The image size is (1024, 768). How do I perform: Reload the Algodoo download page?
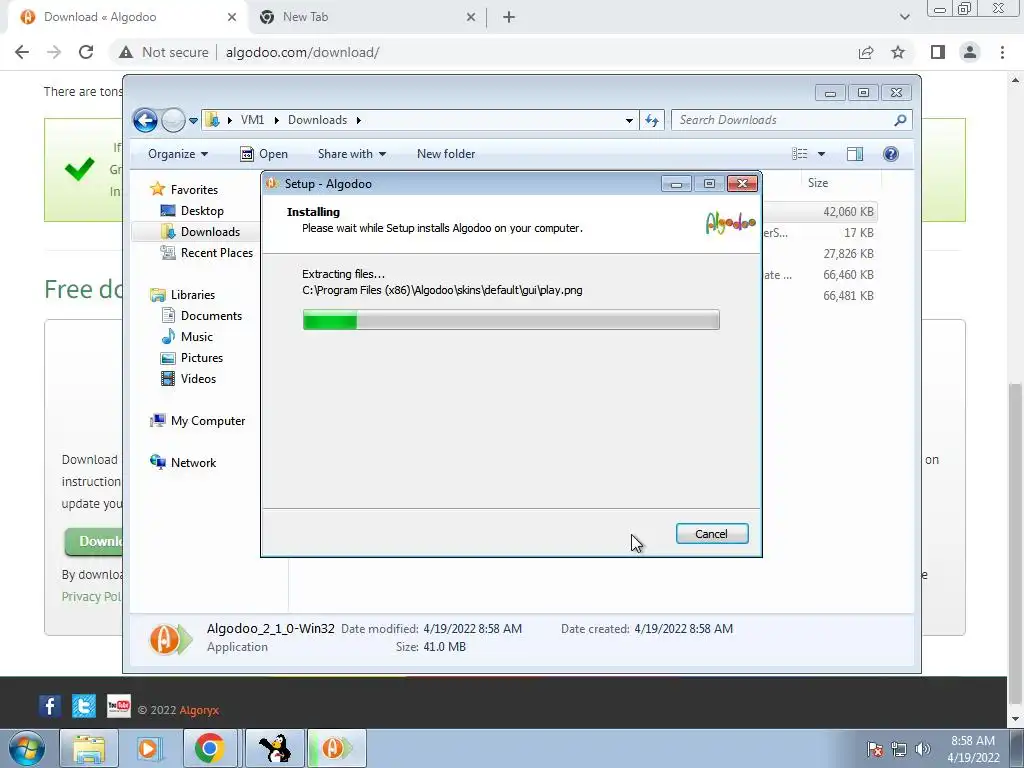click(x=86, y=52)
